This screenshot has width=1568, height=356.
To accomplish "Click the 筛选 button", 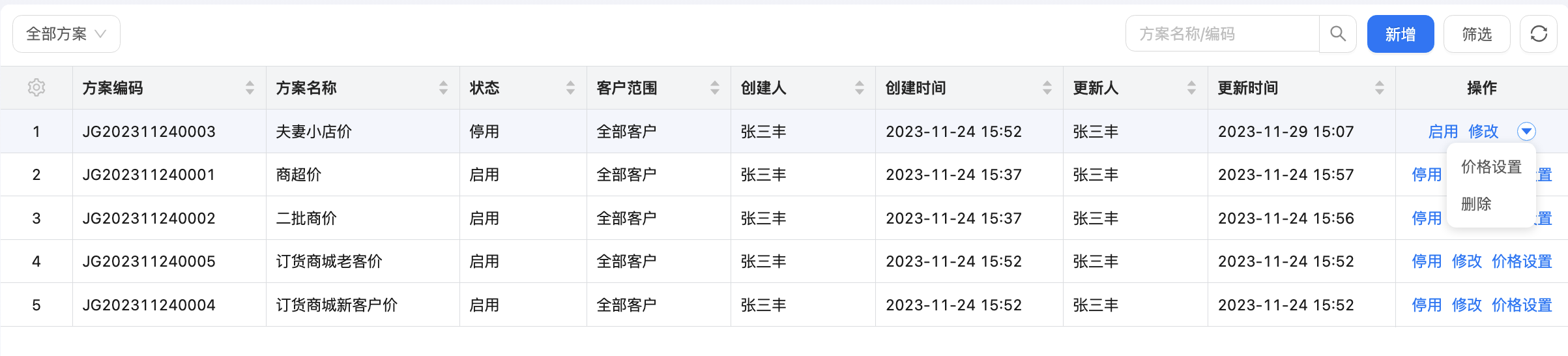I will (x=1477, y=34).
